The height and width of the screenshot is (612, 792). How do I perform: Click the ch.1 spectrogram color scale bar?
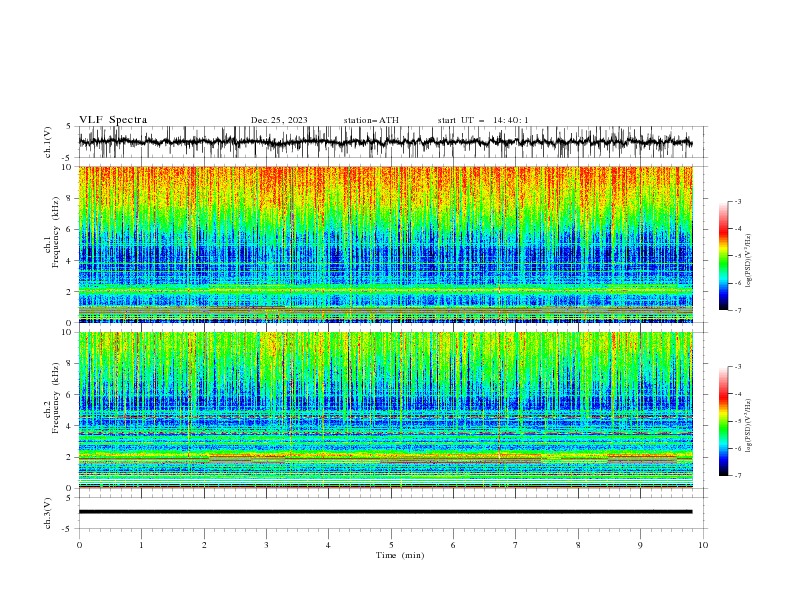[724, 256]
